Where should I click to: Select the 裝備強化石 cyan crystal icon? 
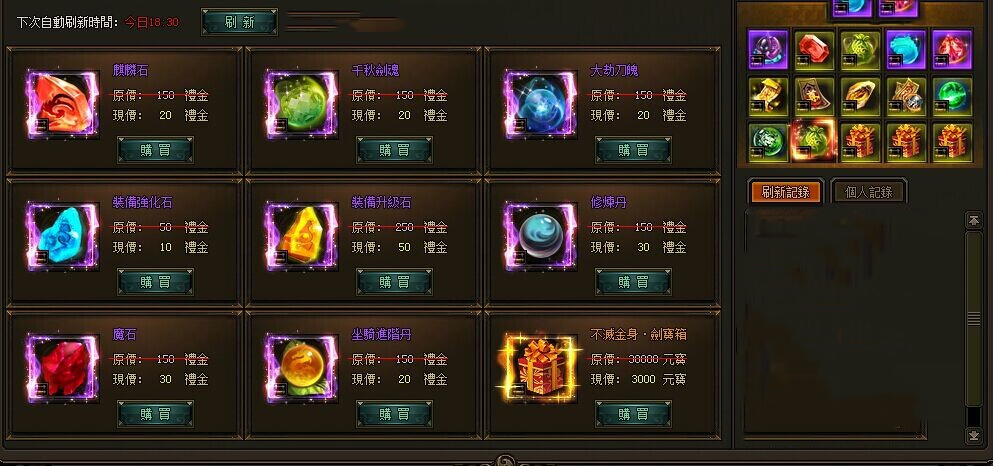(62, 236)
